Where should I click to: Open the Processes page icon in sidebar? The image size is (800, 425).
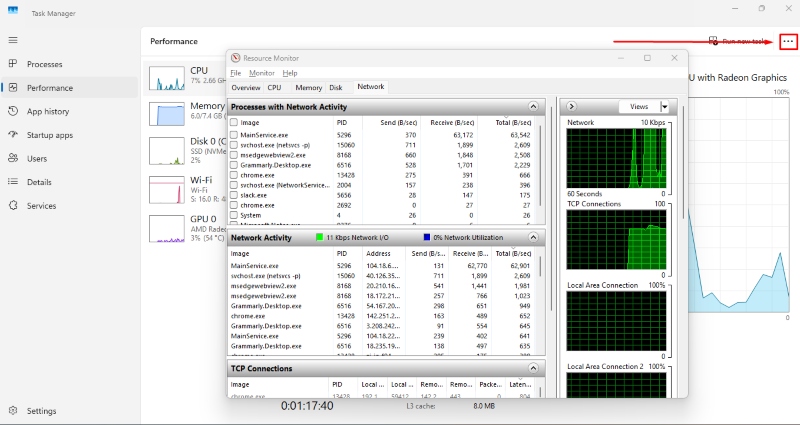point(13,64)
